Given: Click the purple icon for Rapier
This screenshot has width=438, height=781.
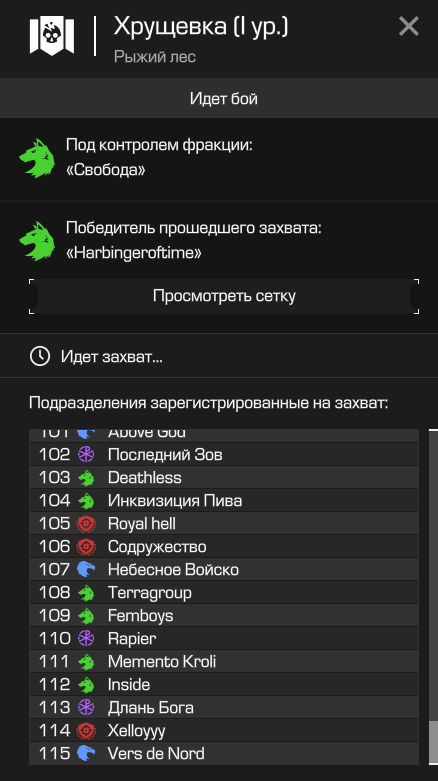Looking at the screenshot, I should coord(86,639).
